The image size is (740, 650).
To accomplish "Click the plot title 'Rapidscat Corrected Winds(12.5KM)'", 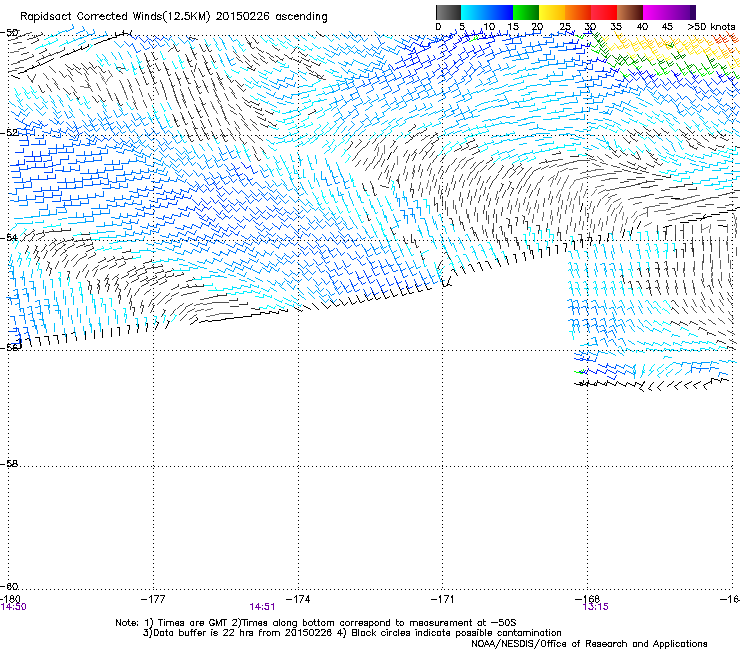I will [115, 17].
